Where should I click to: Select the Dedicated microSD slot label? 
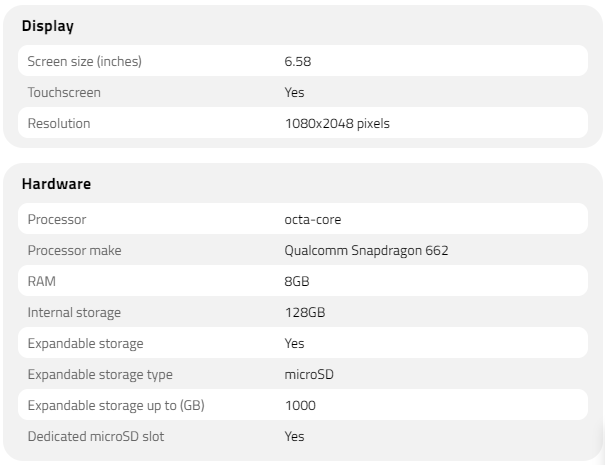pos(96,436)
